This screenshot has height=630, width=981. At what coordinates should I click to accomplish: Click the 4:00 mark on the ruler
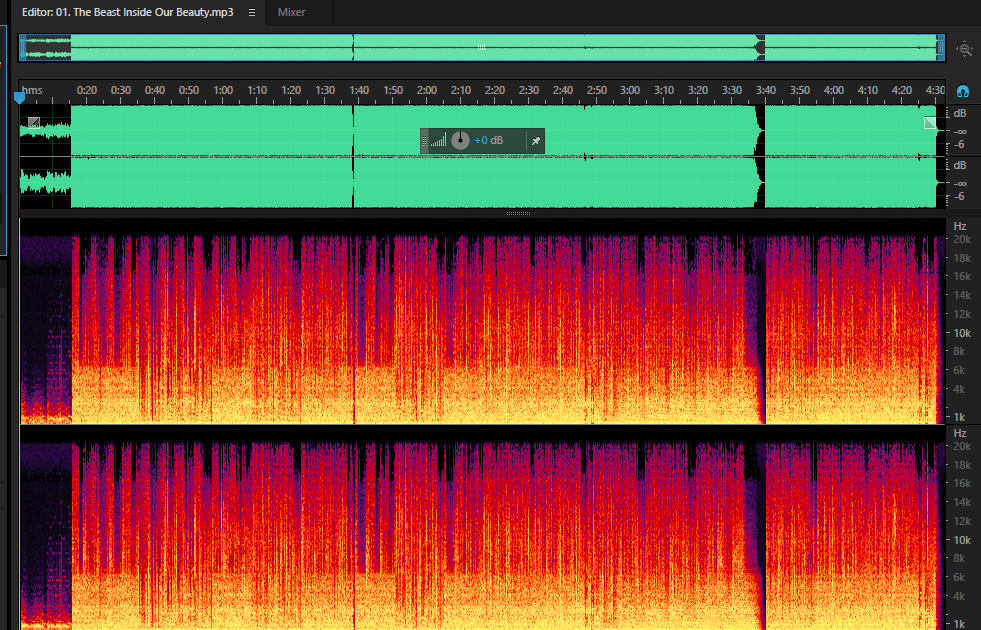click(834, 90)
